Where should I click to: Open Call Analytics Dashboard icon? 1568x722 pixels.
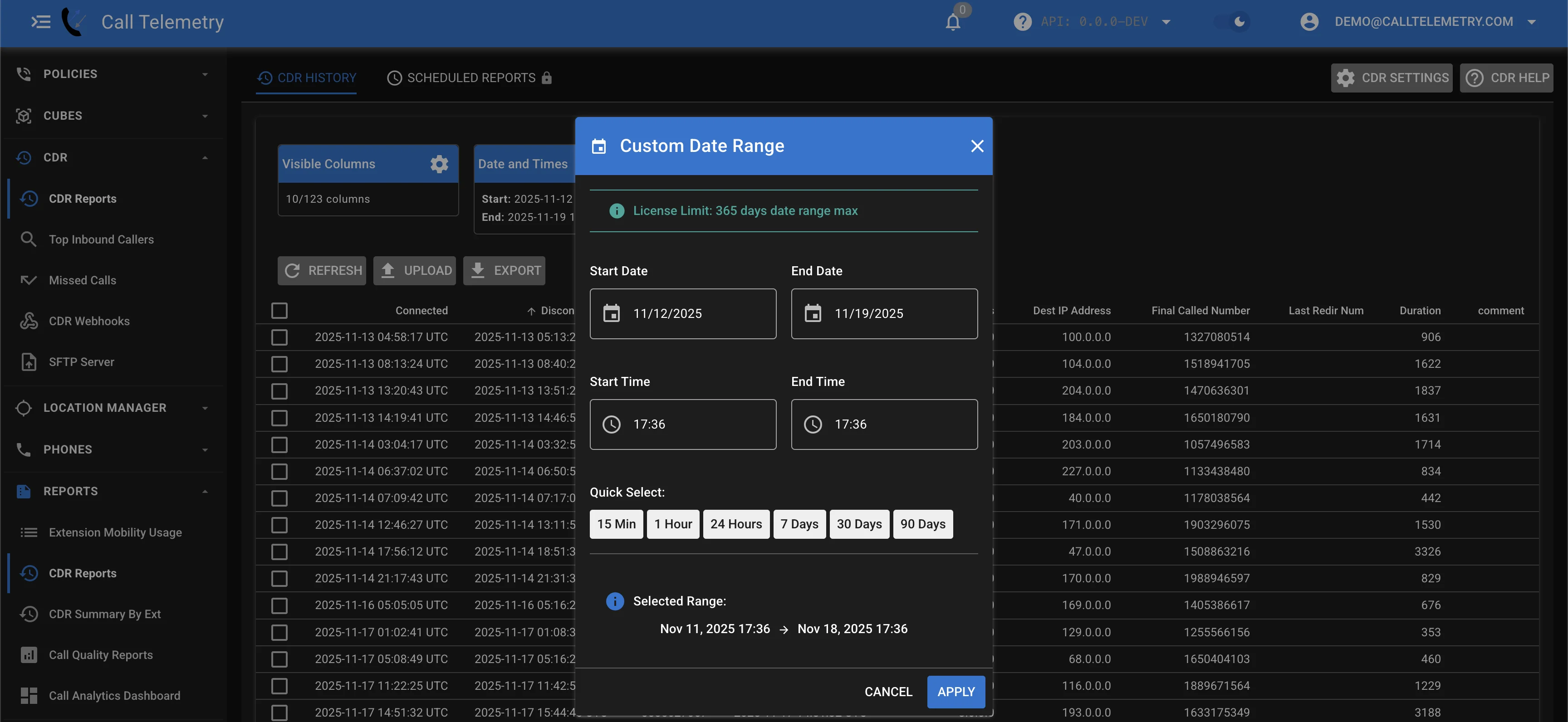[28, 696]
